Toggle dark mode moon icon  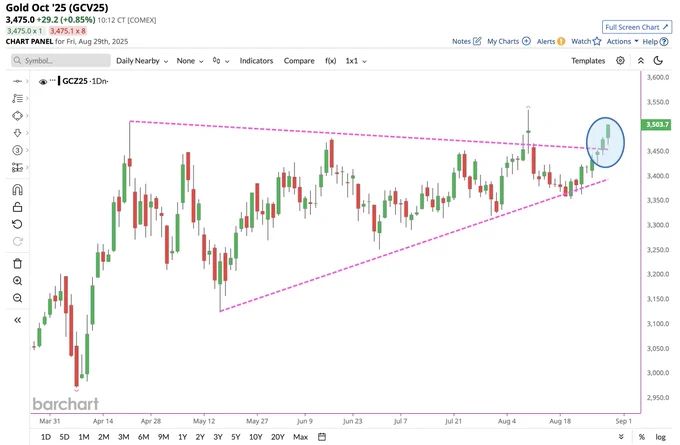click(x=658, y=61)
